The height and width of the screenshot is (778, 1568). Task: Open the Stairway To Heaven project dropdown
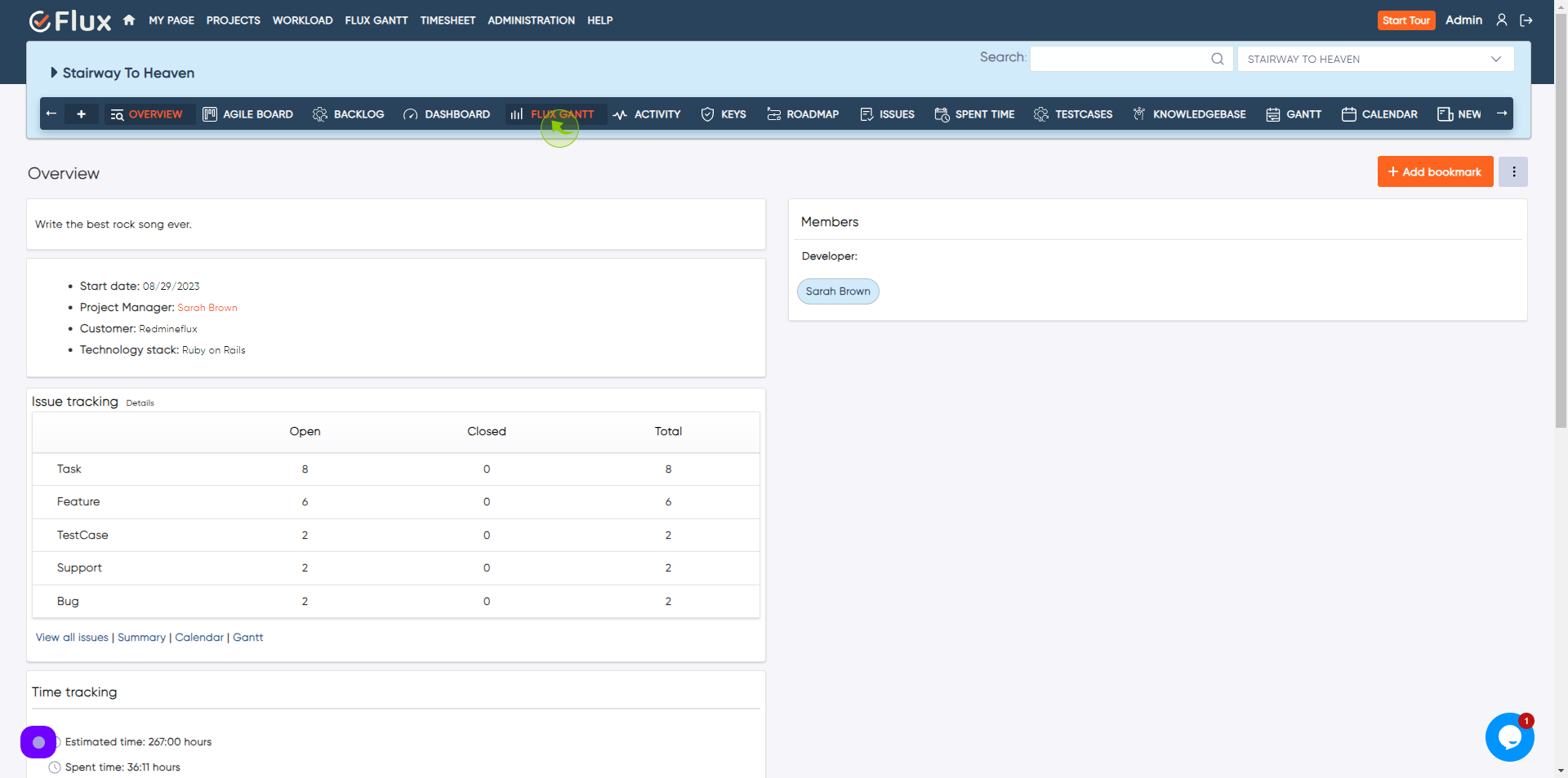tap(1375, 59)
